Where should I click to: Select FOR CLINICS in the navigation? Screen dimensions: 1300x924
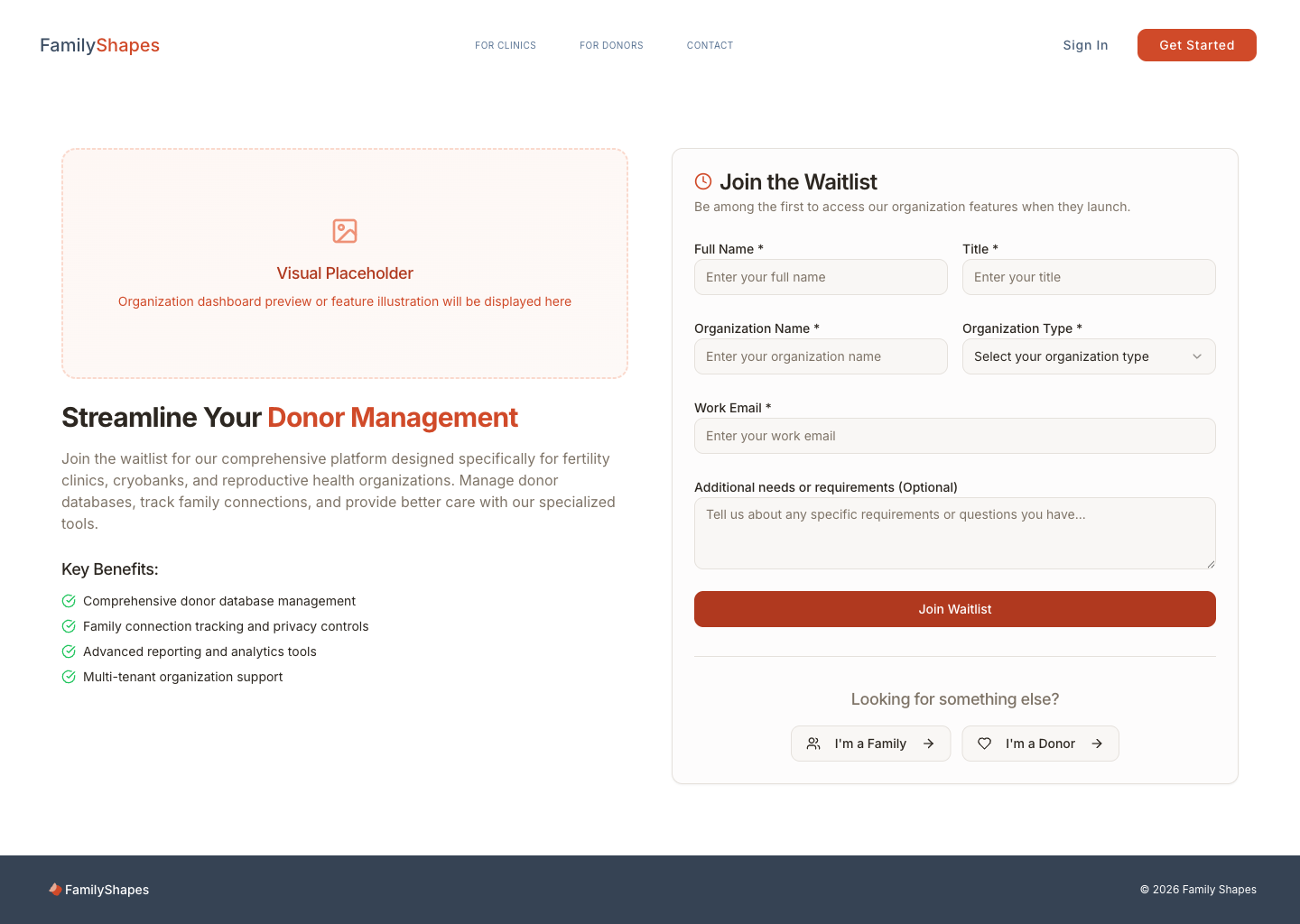point(505,45)
